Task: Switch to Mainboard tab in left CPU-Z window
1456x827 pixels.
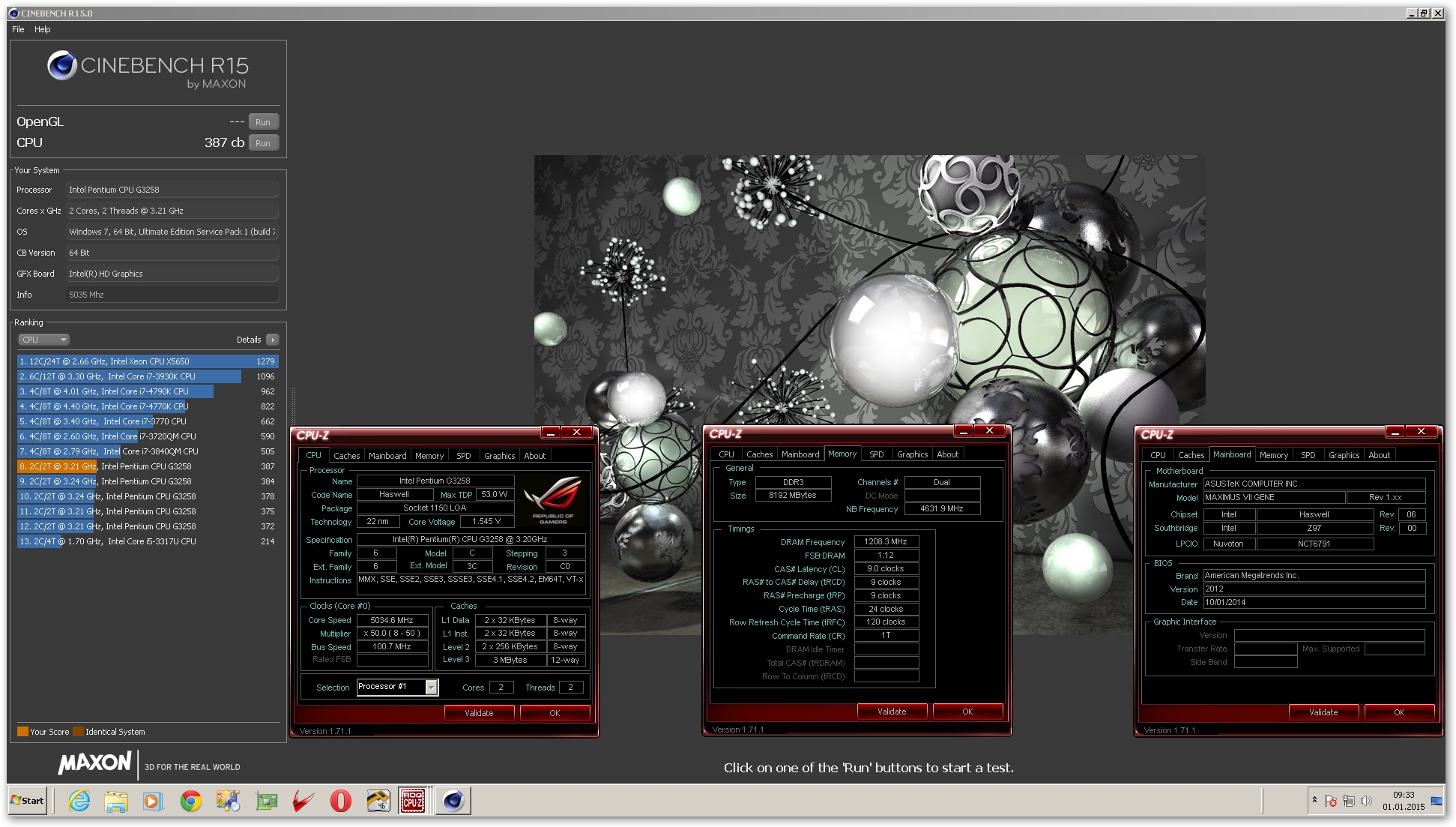Action: click(387, 456)
